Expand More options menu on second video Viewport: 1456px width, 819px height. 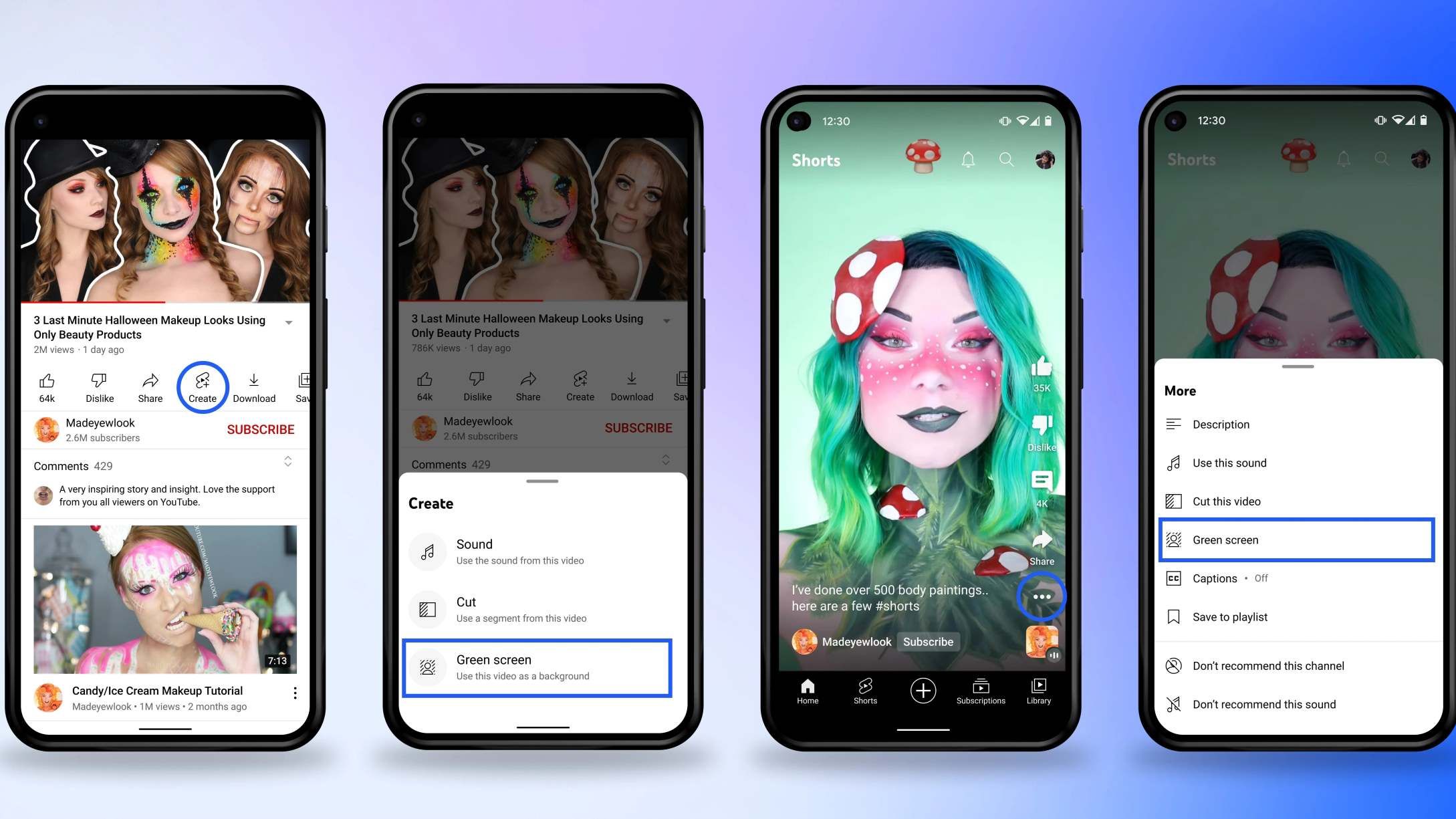click(296, 693)
